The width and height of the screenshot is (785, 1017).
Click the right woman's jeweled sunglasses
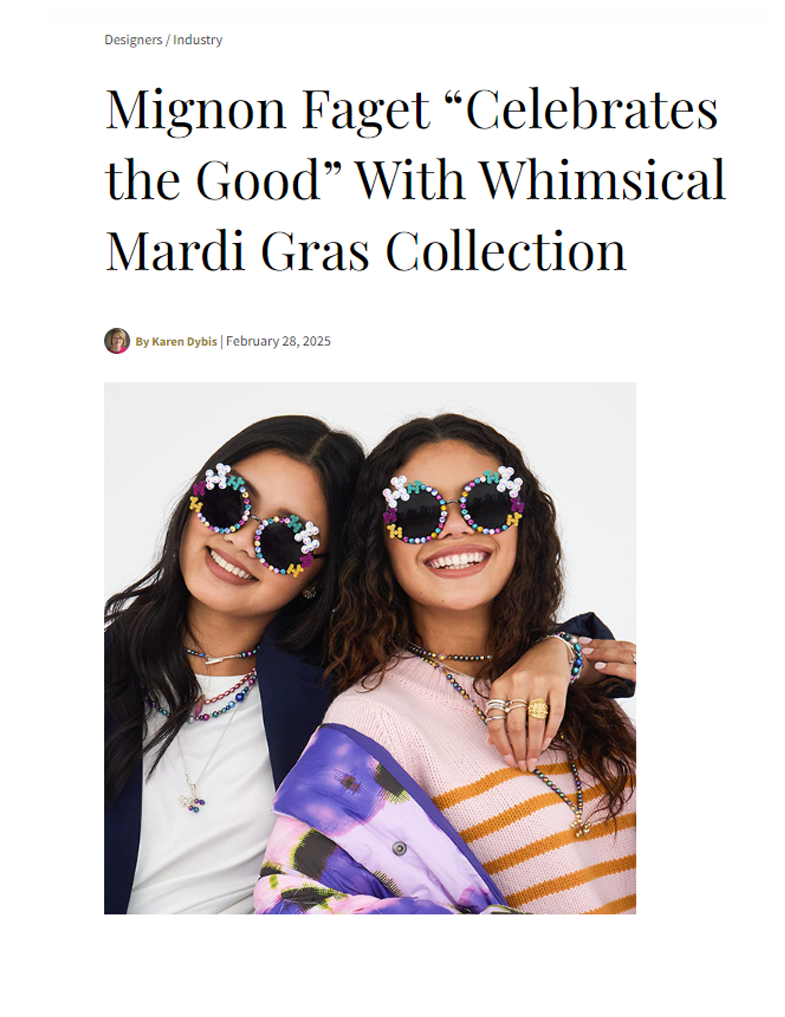click(x=452, y=505)
